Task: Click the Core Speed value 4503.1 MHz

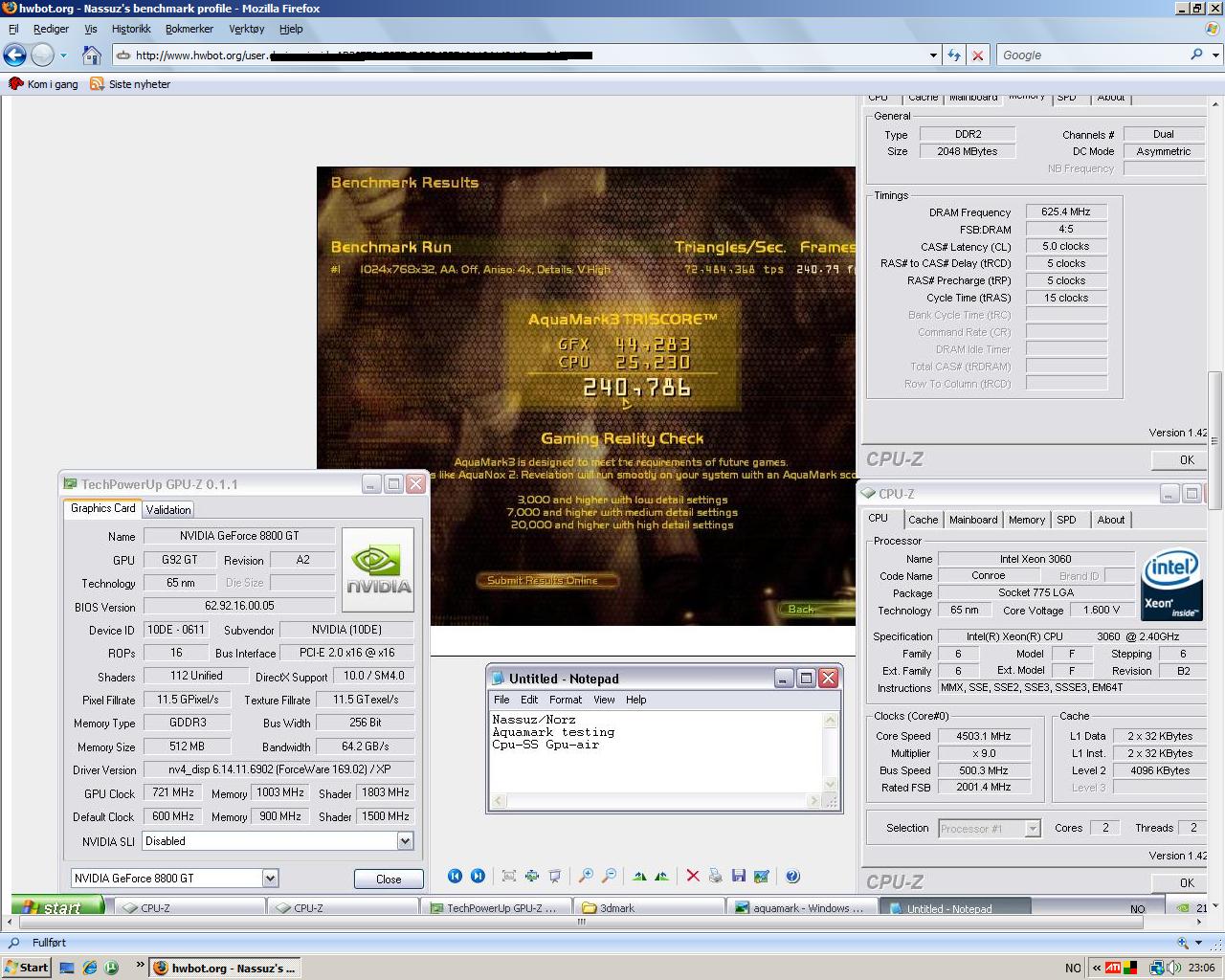Action: pyautogui.click(x=984, y=736)
